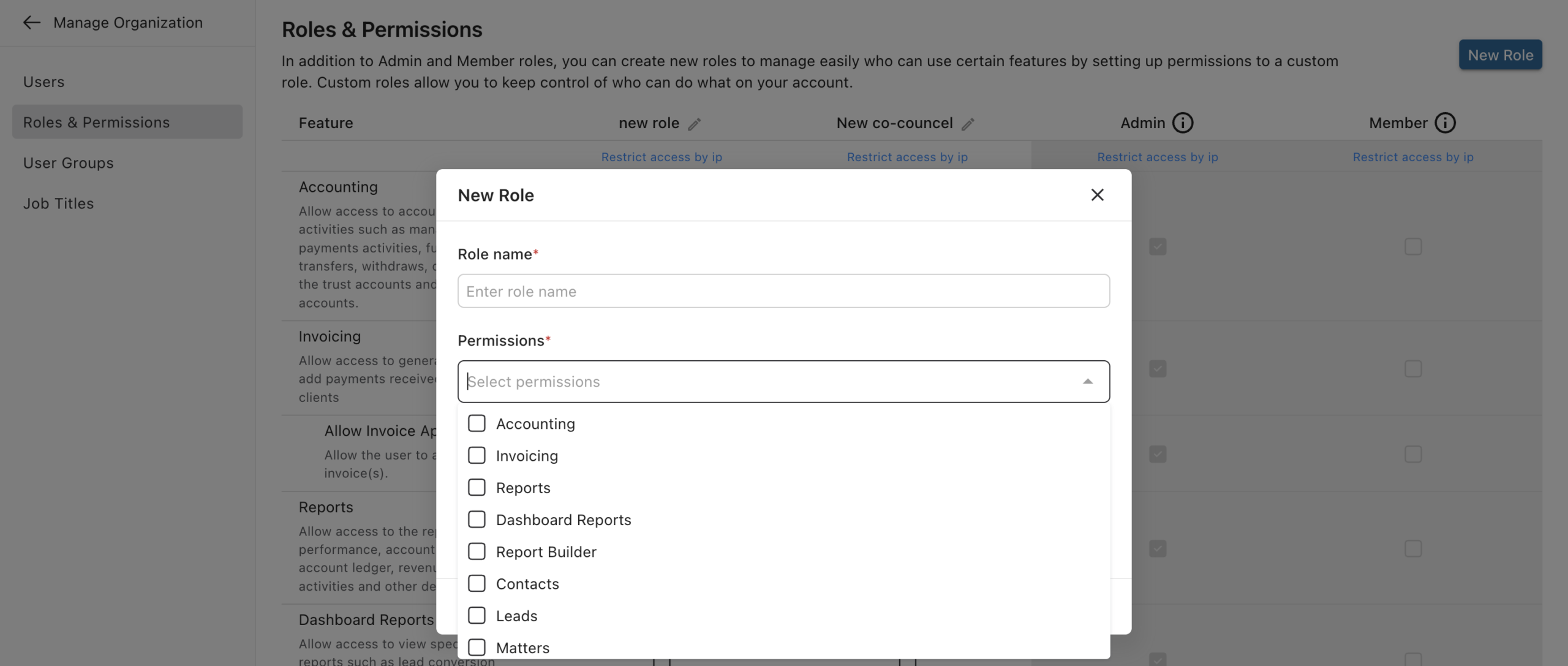Collapse the Select permissions dropdown arrow
The image size is (1568, 666).
pyautogui.click(x=1088, y=381)
